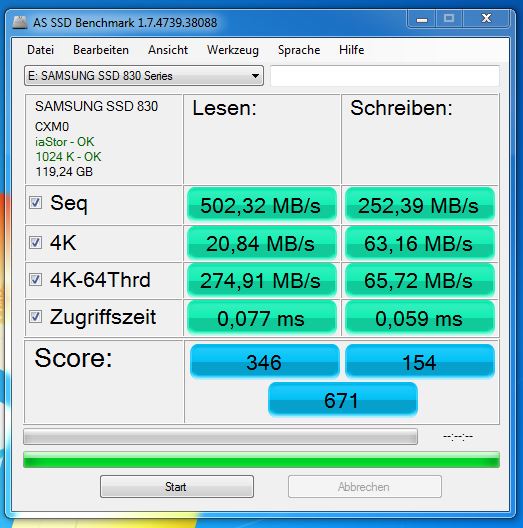Open the Hilfe menu
Viewport: 523px width, 528px height.
(x=351, y=50)
